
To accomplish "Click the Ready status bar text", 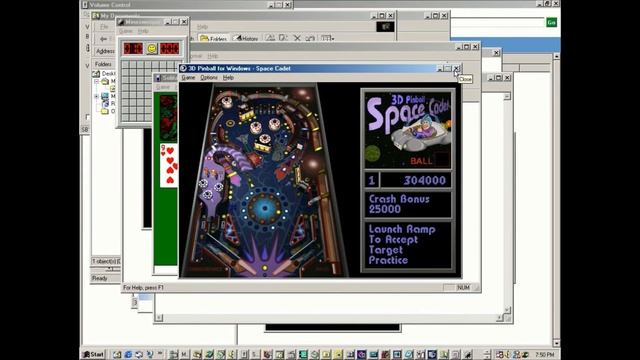I will pos(100,278).
